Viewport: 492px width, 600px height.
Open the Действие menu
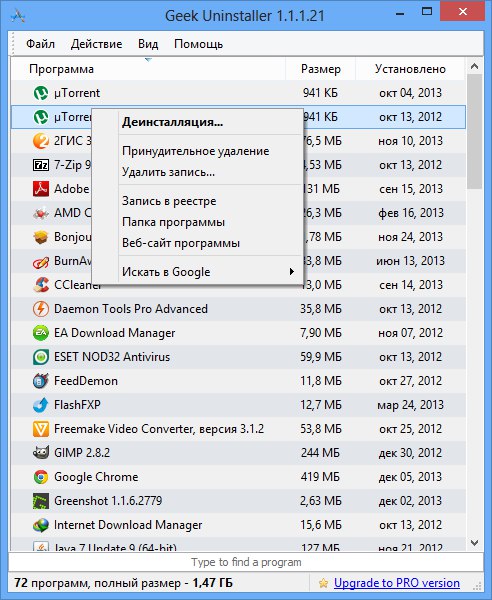96,44
